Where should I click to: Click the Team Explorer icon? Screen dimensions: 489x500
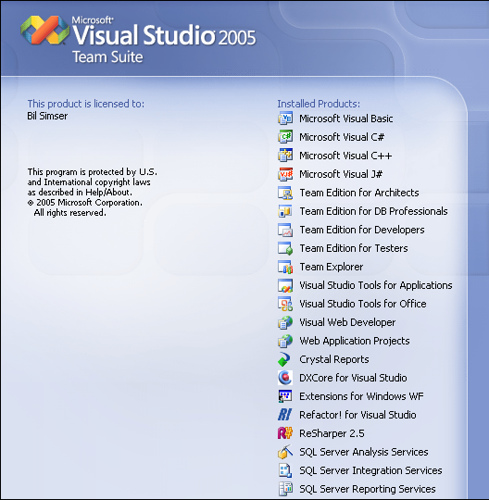285,267
